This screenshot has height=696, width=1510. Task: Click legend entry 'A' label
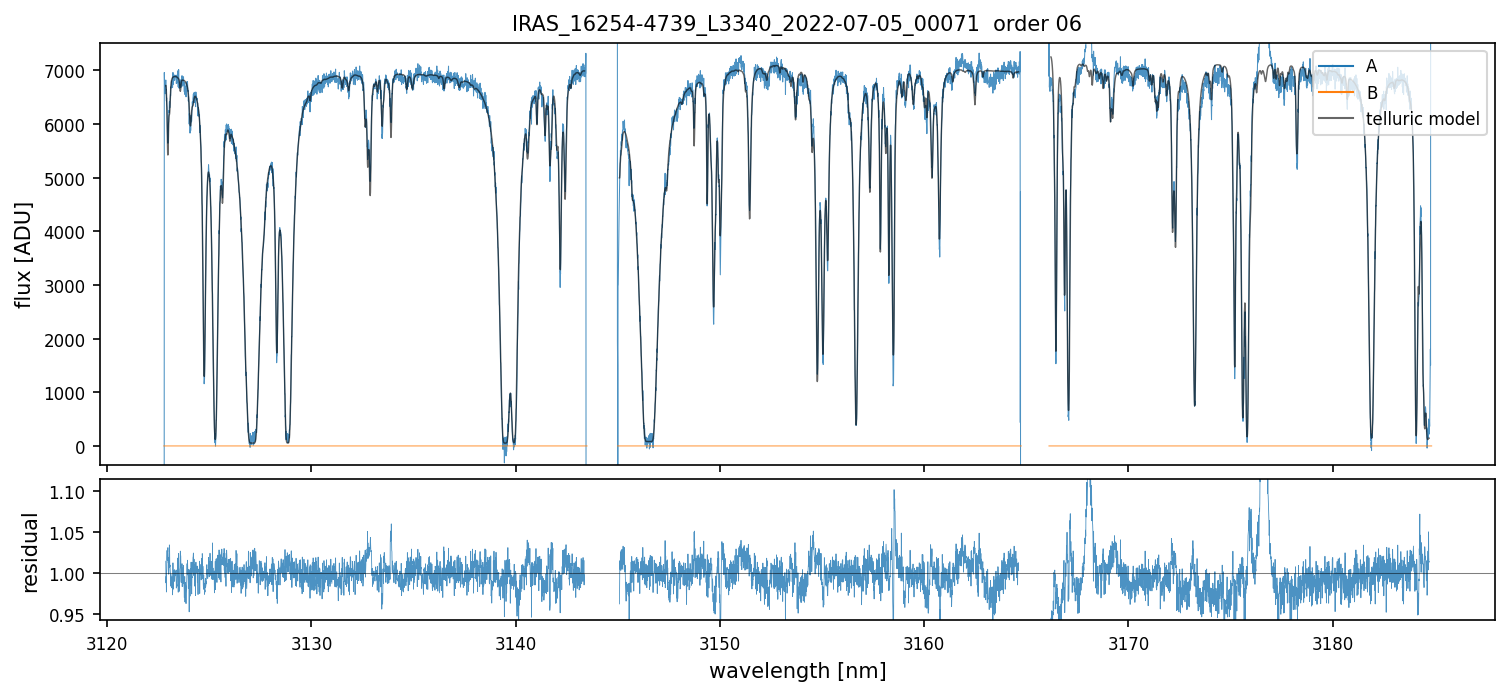[1371, 66]
